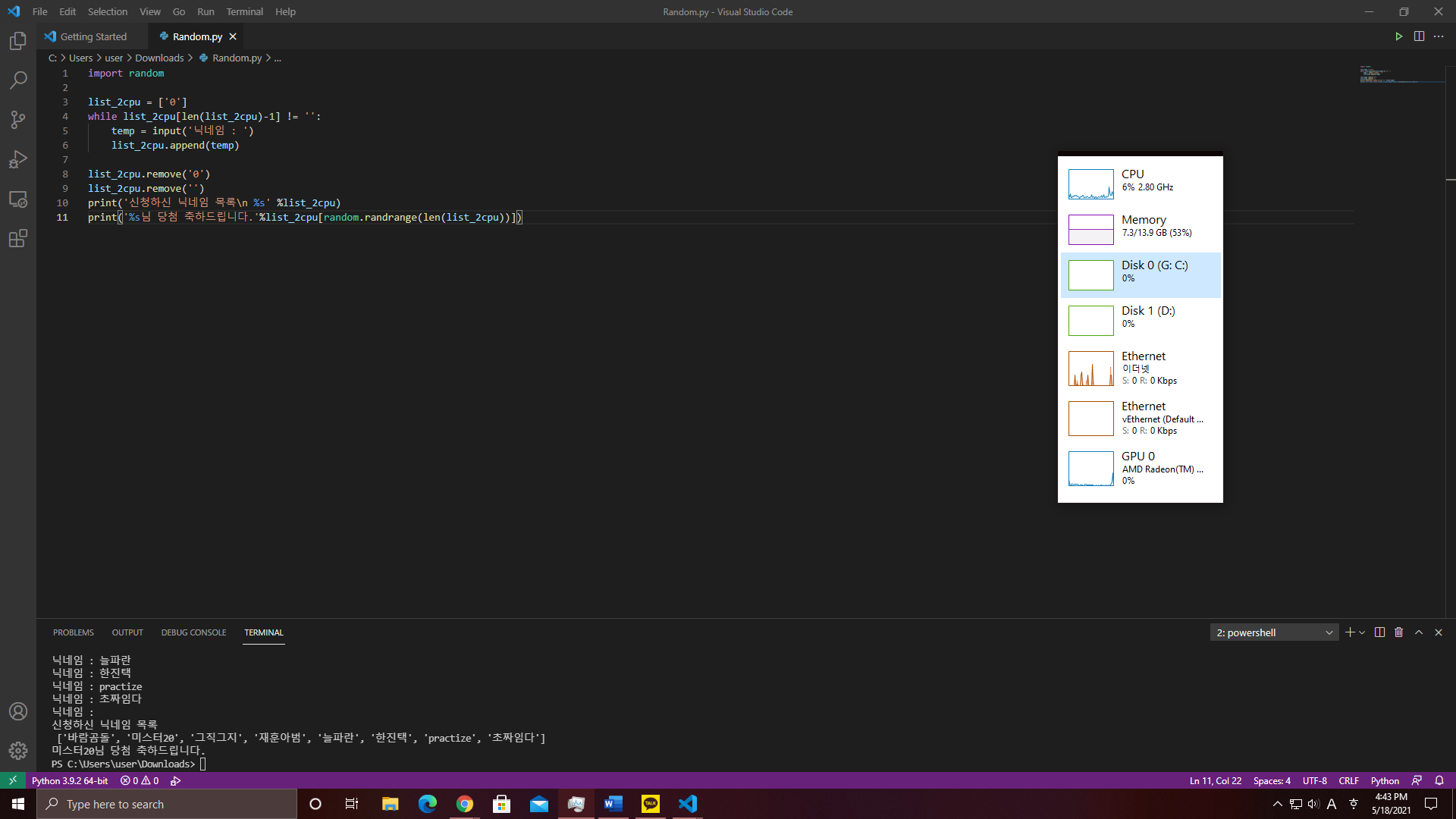
Task: Switch to the PROBLEMS panel tab
Action: pyautogui.click(x=74, y=632)
